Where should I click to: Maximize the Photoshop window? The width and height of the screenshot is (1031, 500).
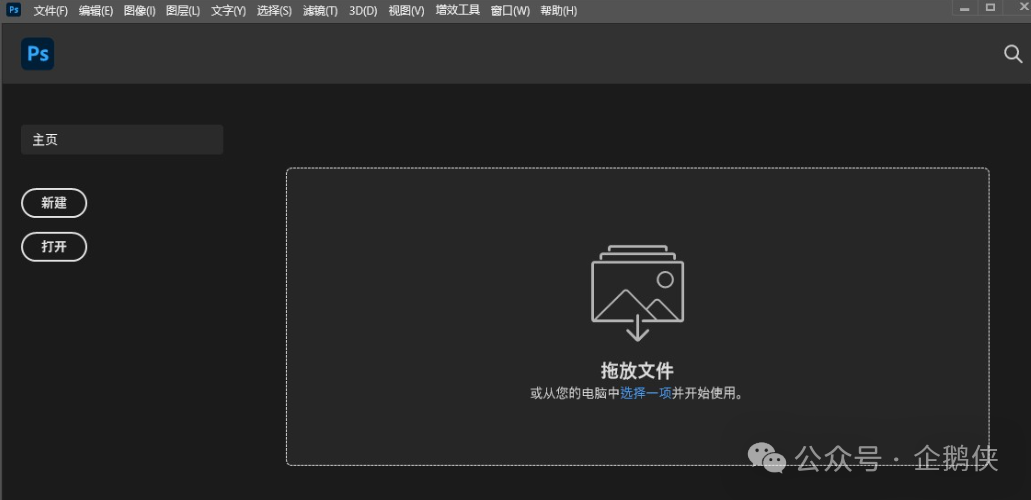click(x=990, y=8)
